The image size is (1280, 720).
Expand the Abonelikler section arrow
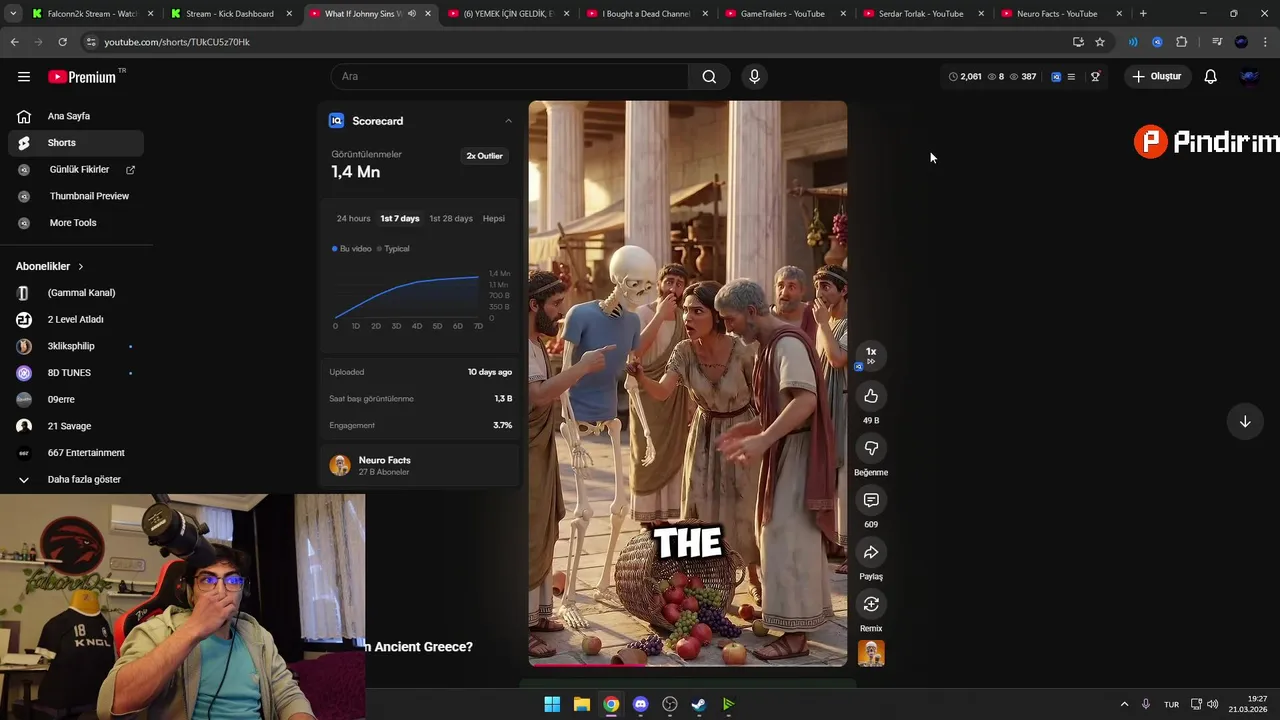point(80,267)
